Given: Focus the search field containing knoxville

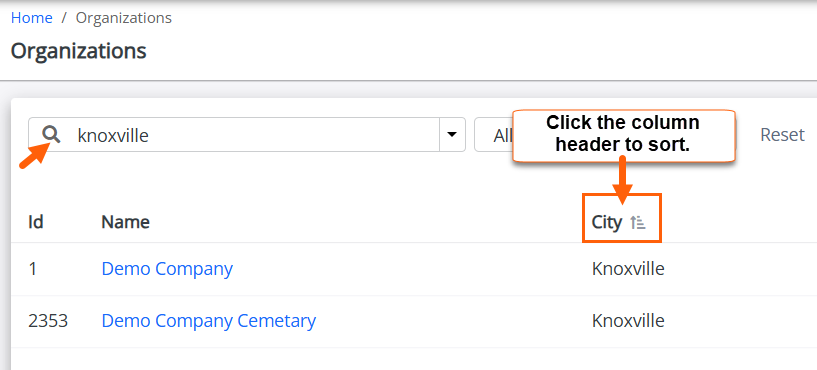Looking at the screenshot, I should click(x=247, y=134).
